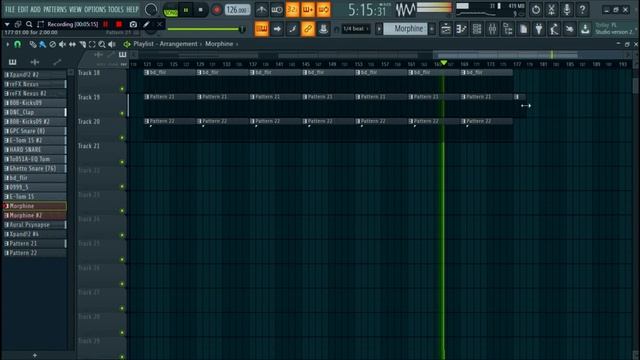Stop playback with the transport stop button
This screenshot has height=360, width=640.
200,10
